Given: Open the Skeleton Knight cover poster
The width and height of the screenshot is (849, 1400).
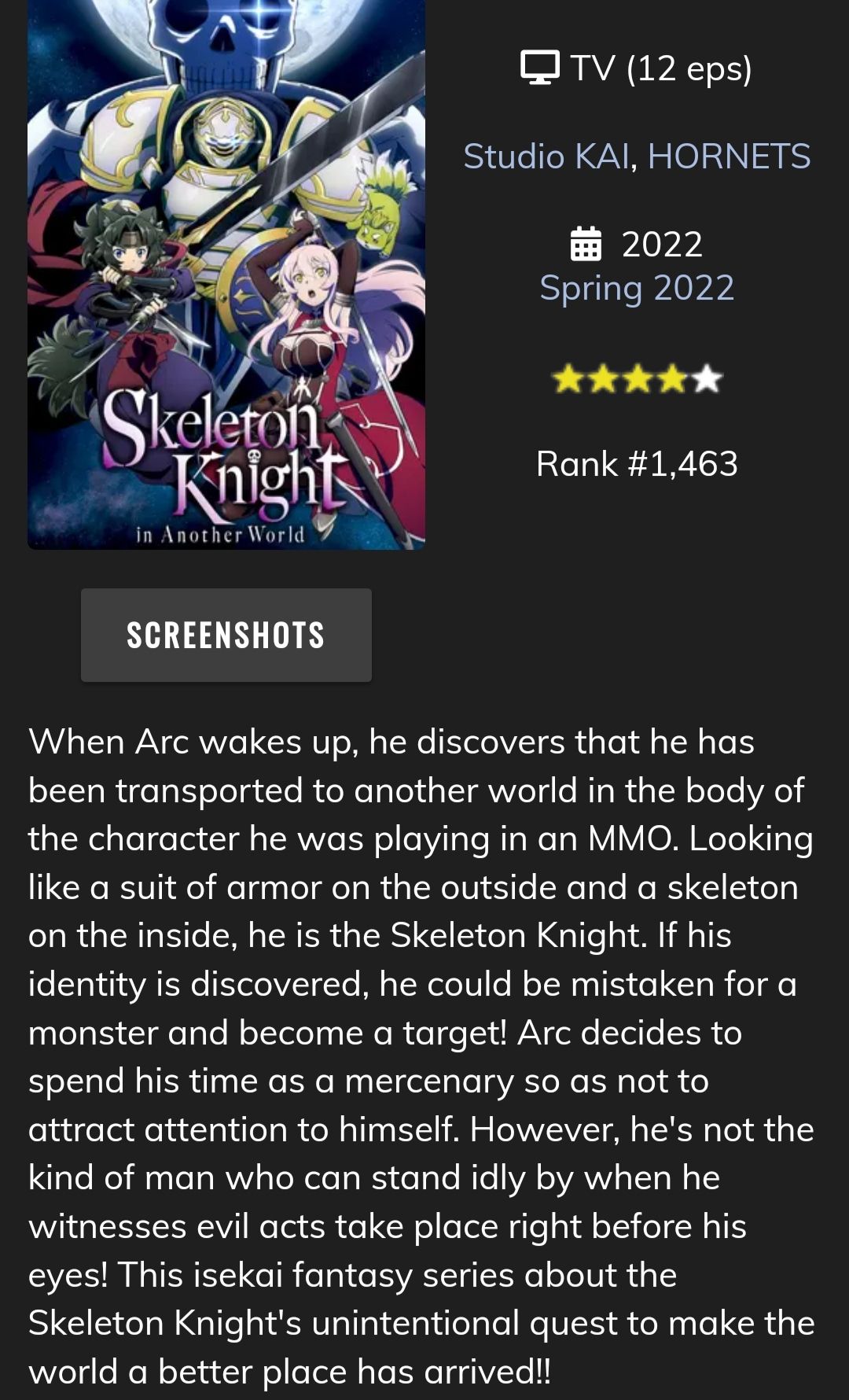Looking at the screenshot, I should tap(226, 274).
